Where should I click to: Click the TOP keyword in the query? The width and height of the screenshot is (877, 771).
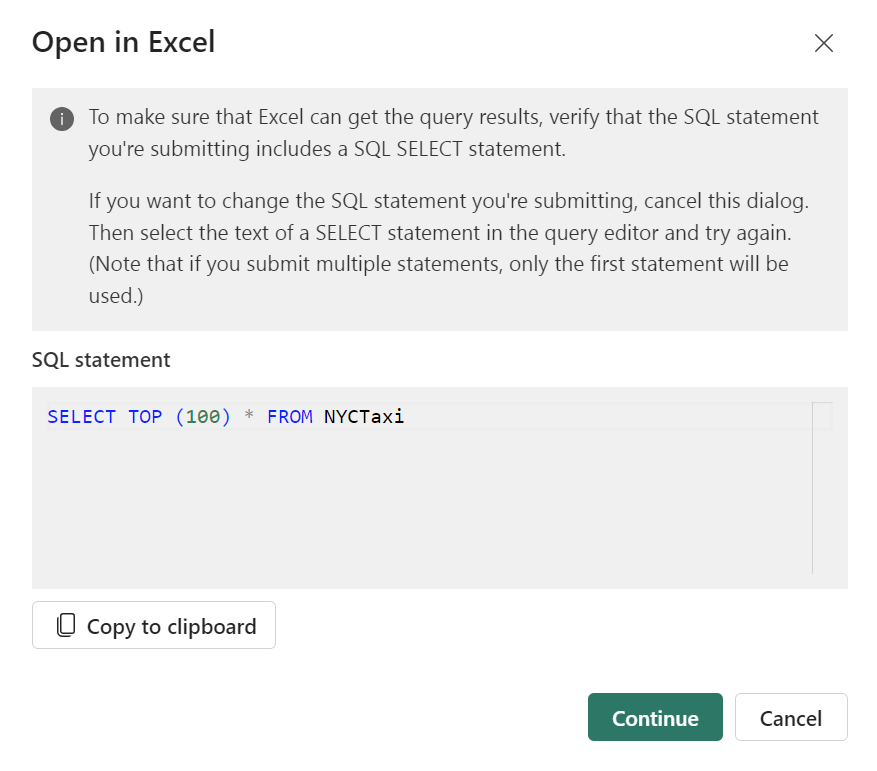pos(145,417)
